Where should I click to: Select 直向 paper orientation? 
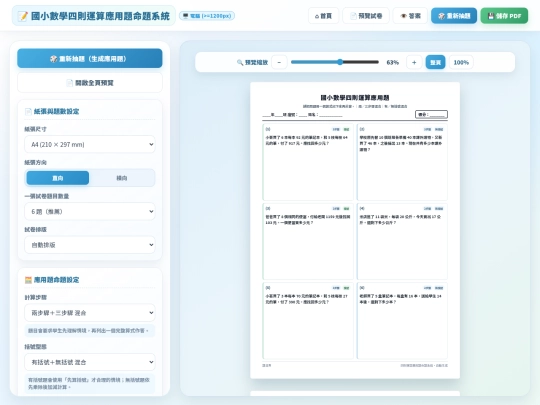[x=58, y=178]
